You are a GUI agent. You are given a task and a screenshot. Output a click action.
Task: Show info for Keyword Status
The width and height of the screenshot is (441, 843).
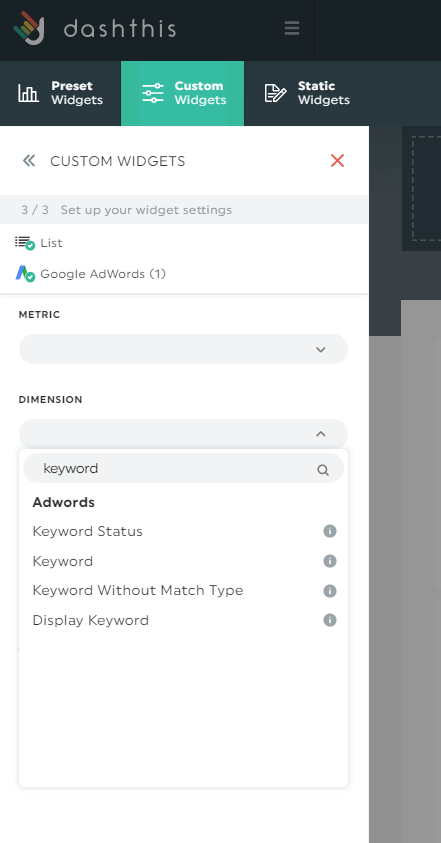pyautogui.click(x=330, y=531)
